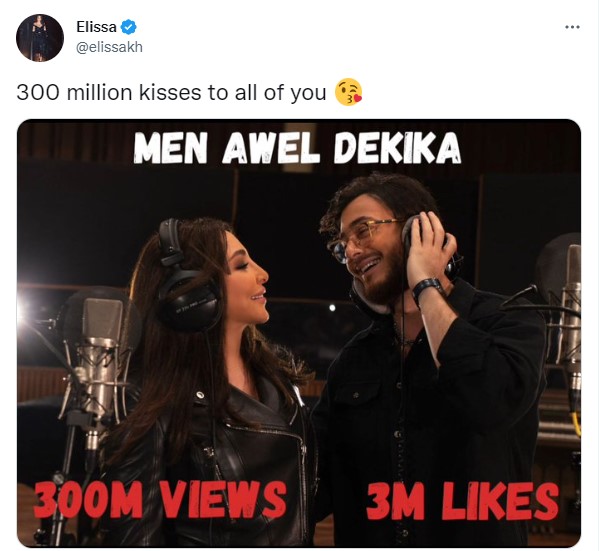Image resolution: width=599 pixels, height=551 pixels.
Task: Click the kissing face emoji in tweet
Action: [348, 92]
